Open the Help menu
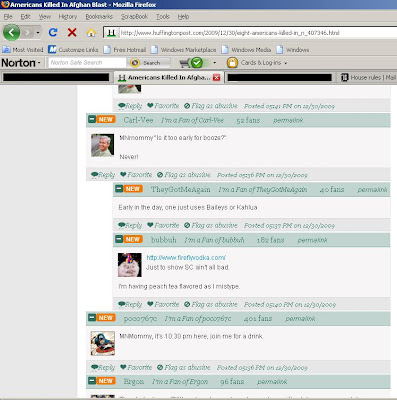Viewport: 397px width, 400px height. click(x=183, y=17)
